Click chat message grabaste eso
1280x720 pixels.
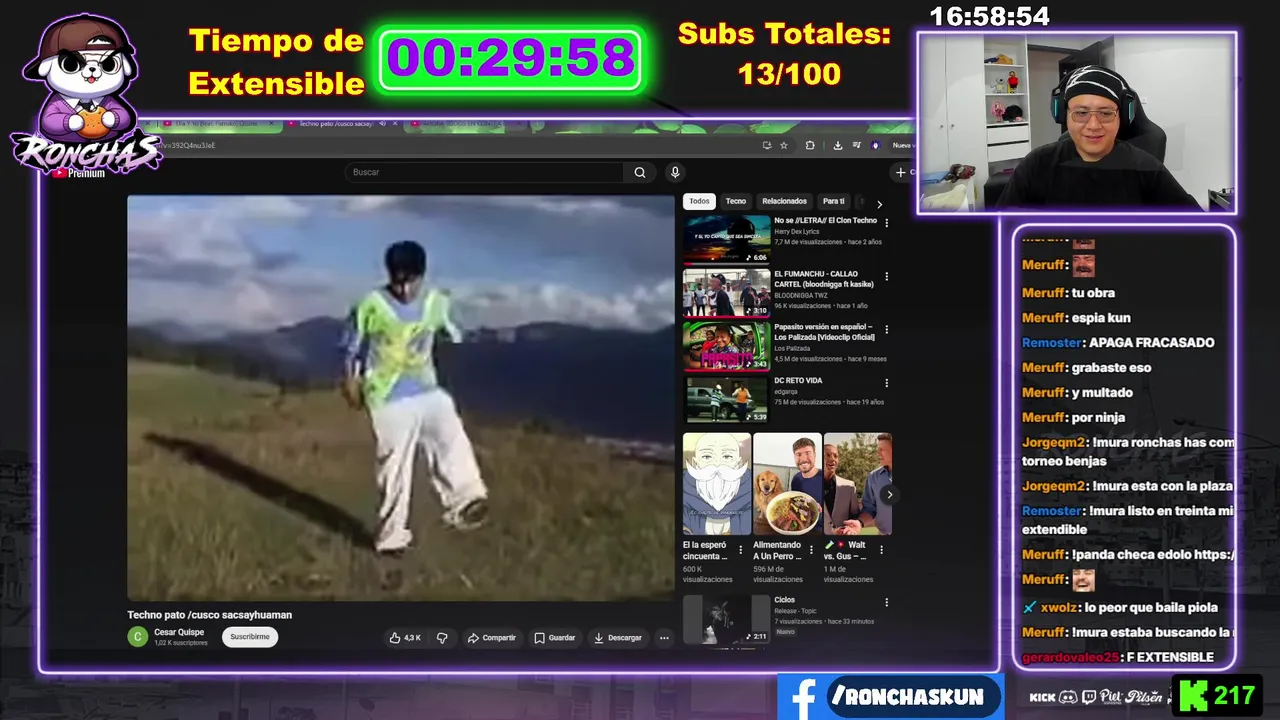pos(1111,367)
